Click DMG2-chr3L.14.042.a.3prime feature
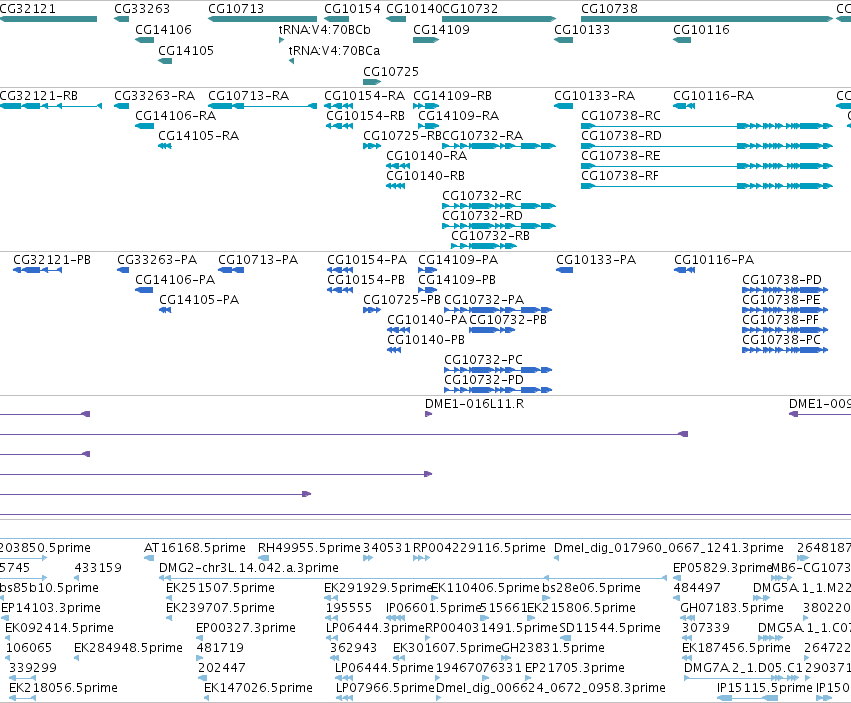 point(412,578)
